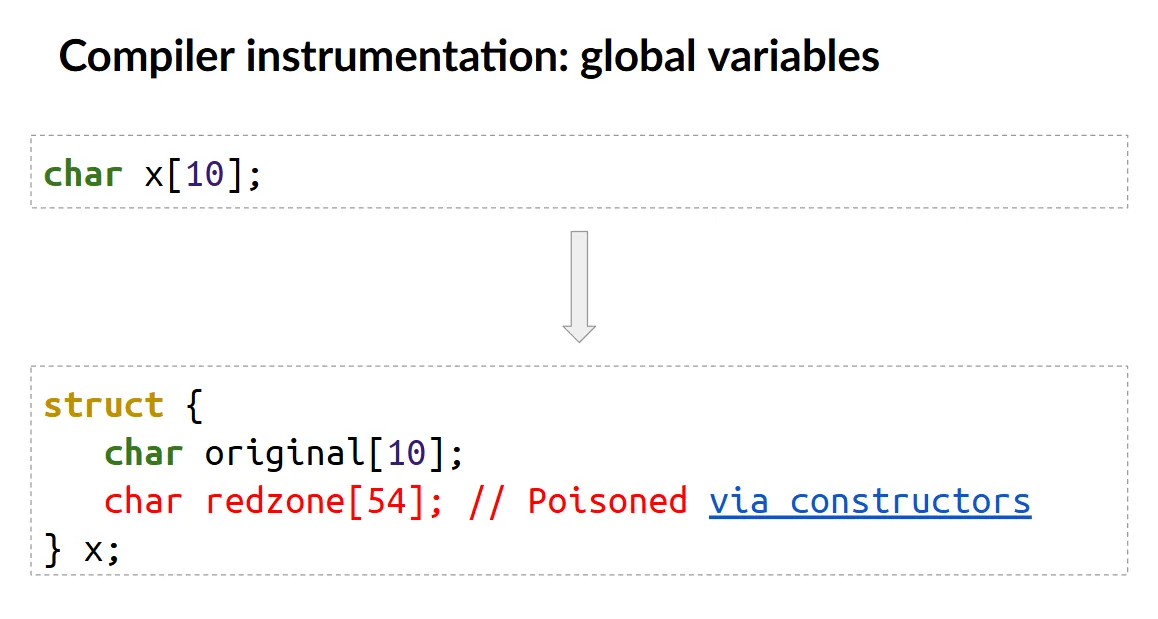Click the word "instrumentation" in the title
The height and width of the screenshot is (619, 1158).
coord(403,56)
